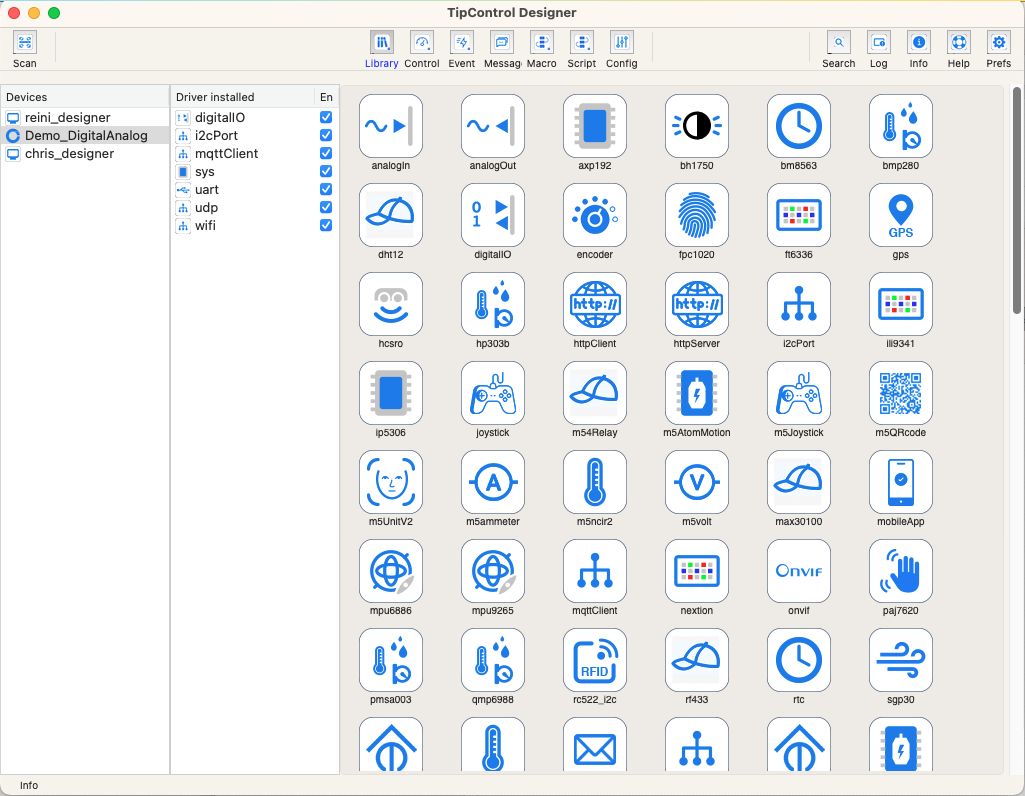Click the analogIn driver icon

coord(391,127)
